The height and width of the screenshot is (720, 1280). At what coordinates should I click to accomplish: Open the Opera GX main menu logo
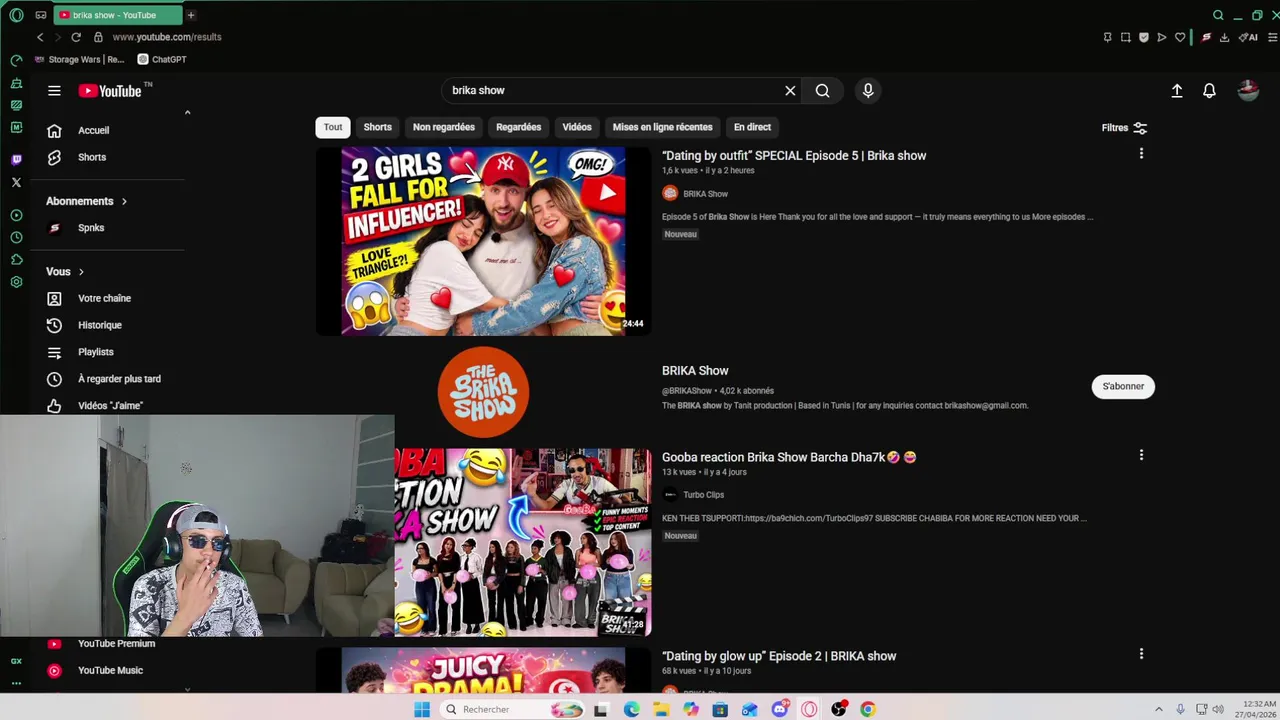(16, 15)
